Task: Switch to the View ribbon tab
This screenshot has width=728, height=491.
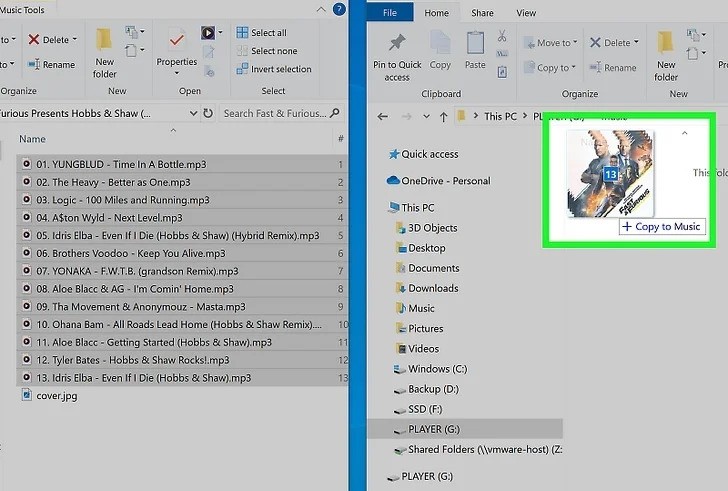Action: (x=526, y=13)
